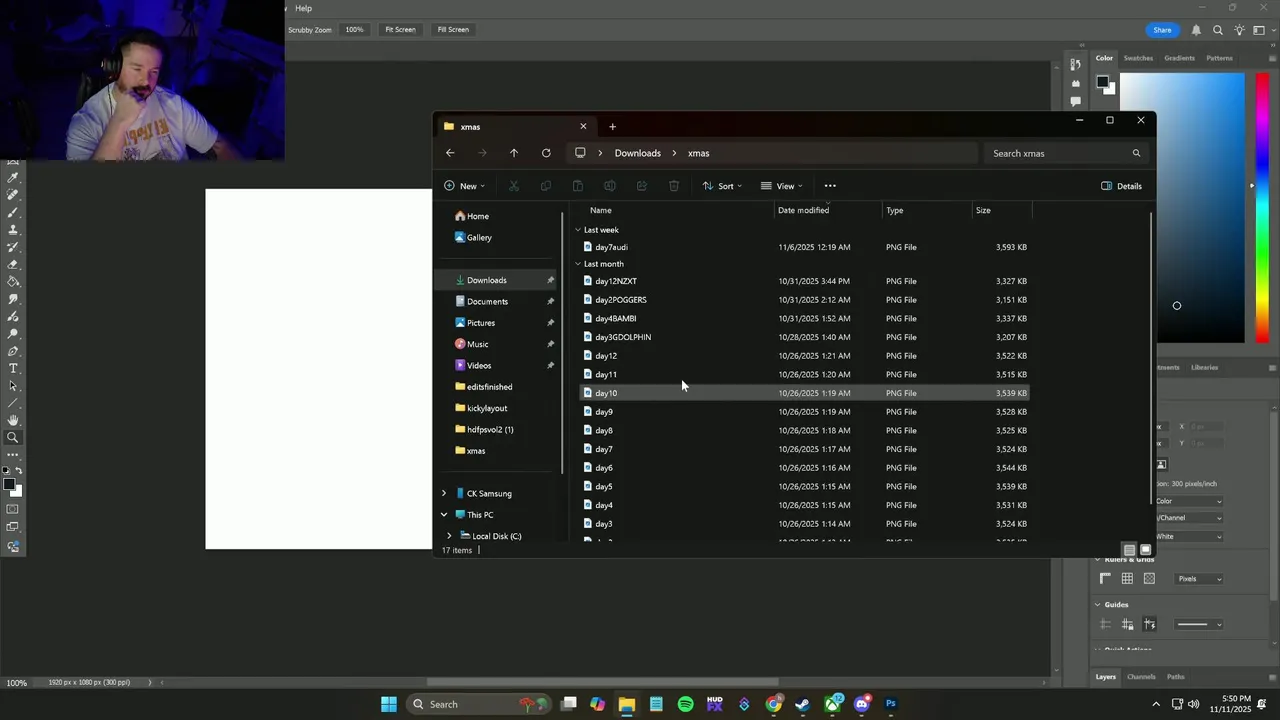The height and width of the screenshot is (720, 1280).
Task: Toggle Quick Mask mode icon
Action: (13, 510)
